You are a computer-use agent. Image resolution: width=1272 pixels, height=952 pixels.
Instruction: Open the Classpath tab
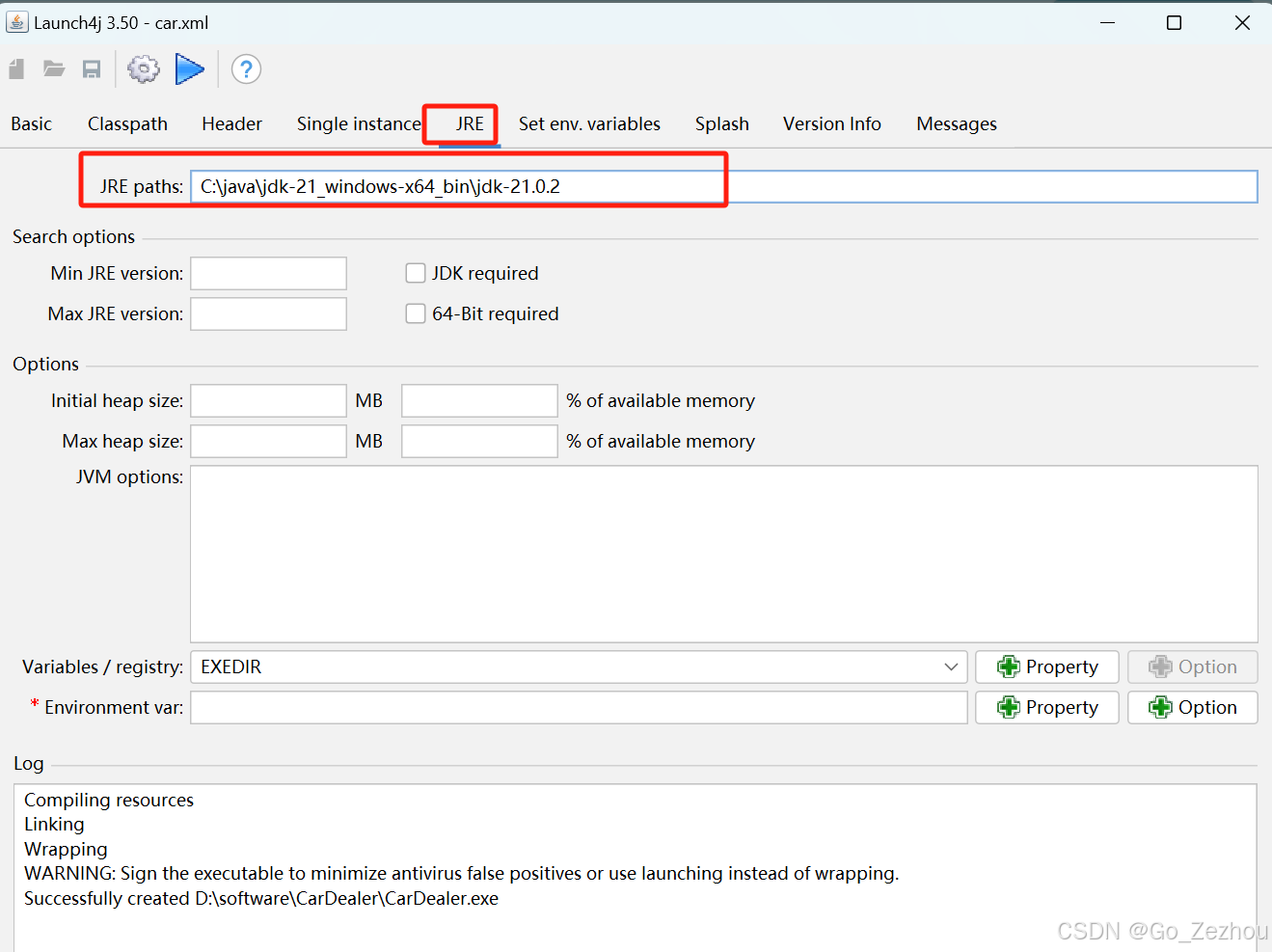(127, 123)
